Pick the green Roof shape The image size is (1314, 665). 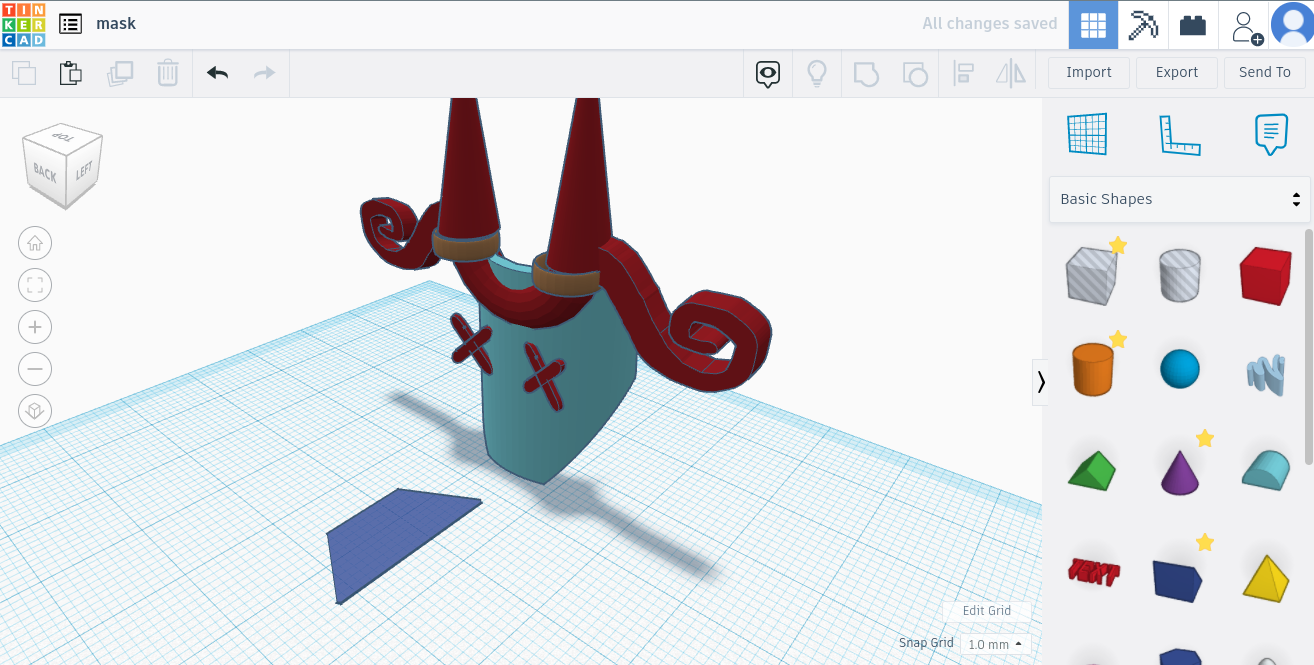1091,471
